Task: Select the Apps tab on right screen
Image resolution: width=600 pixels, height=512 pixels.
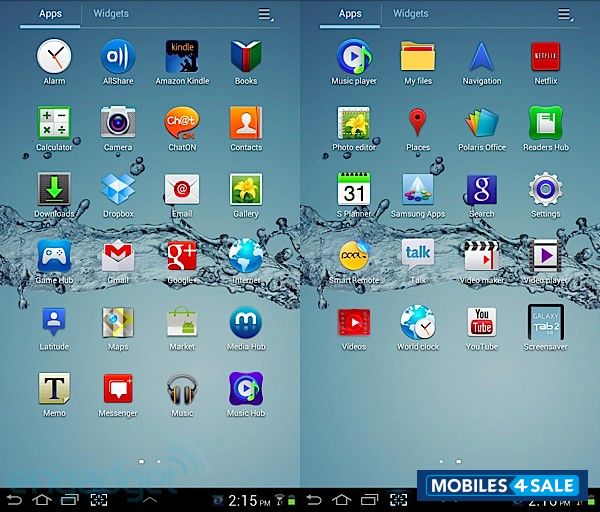Action: point(350,14)
